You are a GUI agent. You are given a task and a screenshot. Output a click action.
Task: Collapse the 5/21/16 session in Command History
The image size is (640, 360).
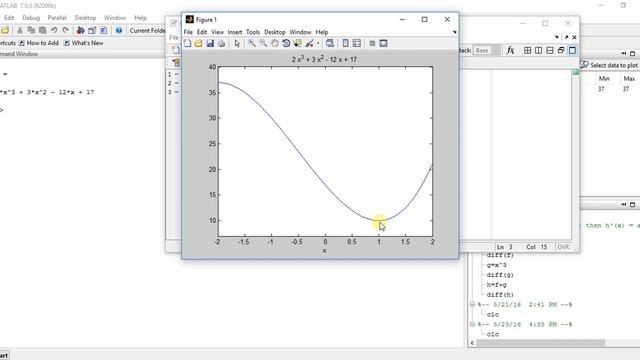coord(472,304)
